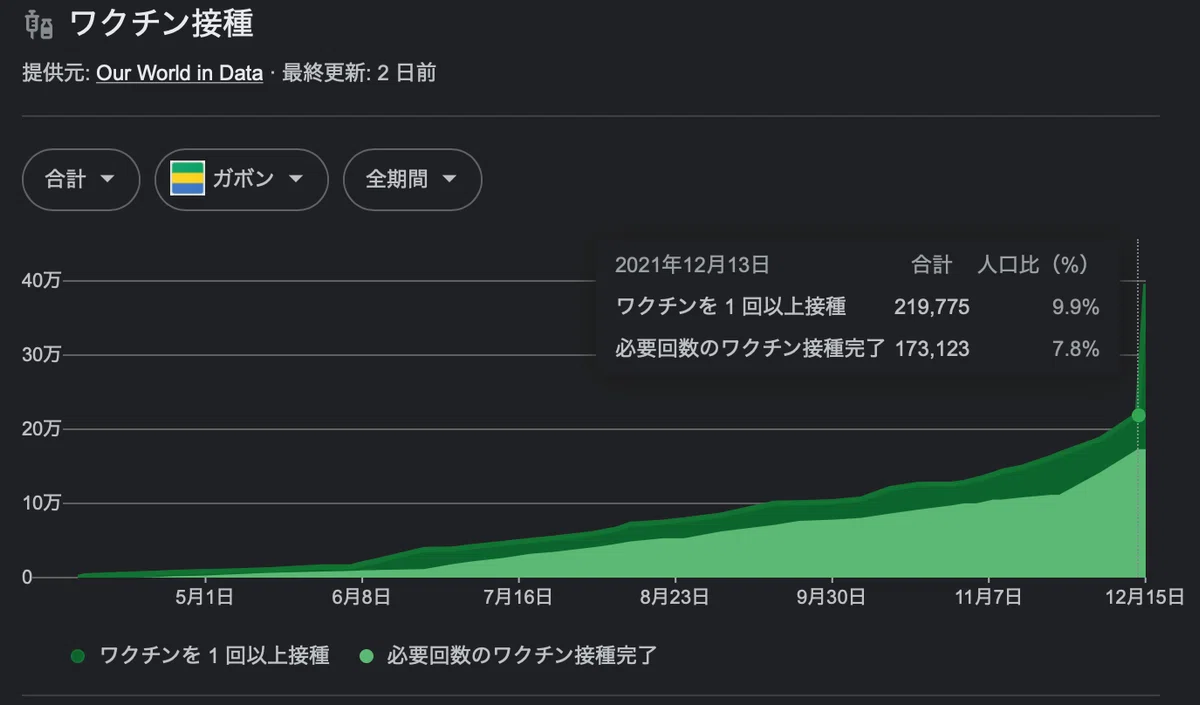The image size is (1200, 705).
Task: Click the arrow next to ガボン
Action: [295, 179]
